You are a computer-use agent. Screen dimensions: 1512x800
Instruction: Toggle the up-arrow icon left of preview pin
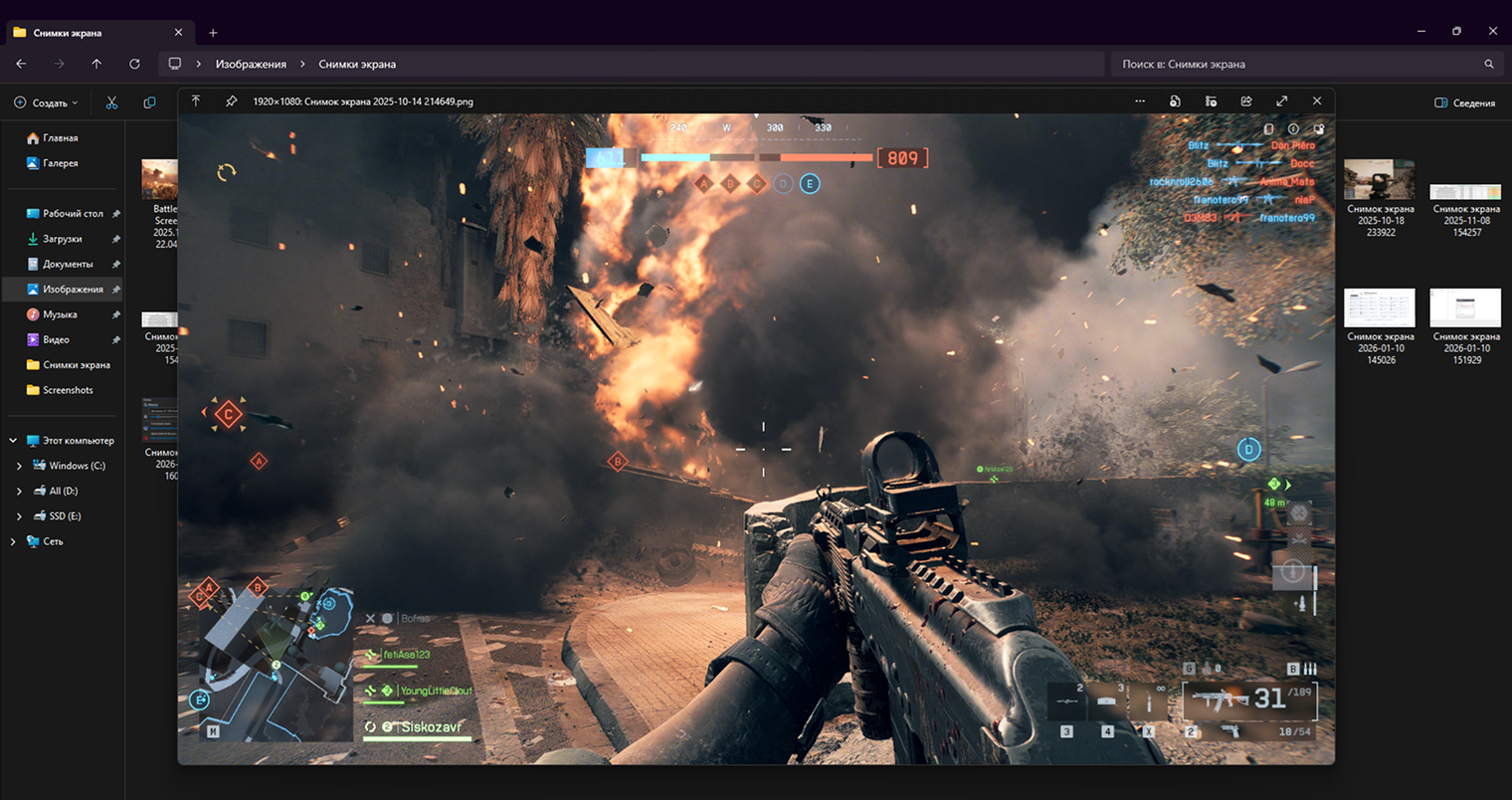(x=196, y=101)
